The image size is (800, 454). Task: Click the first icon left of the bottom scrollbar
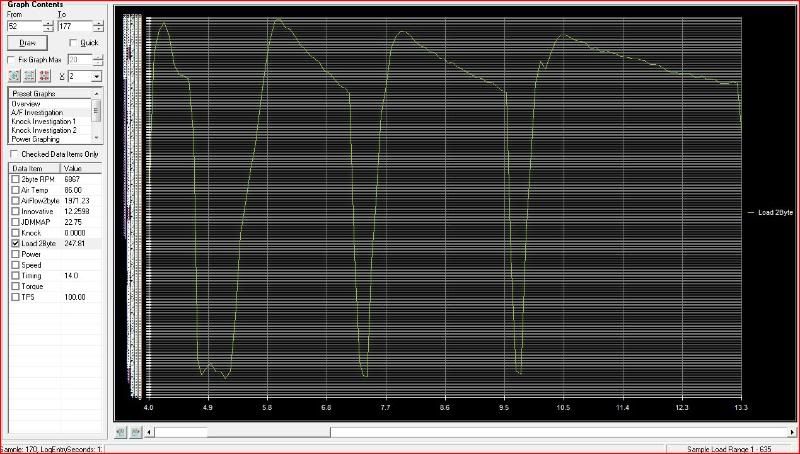121,432
